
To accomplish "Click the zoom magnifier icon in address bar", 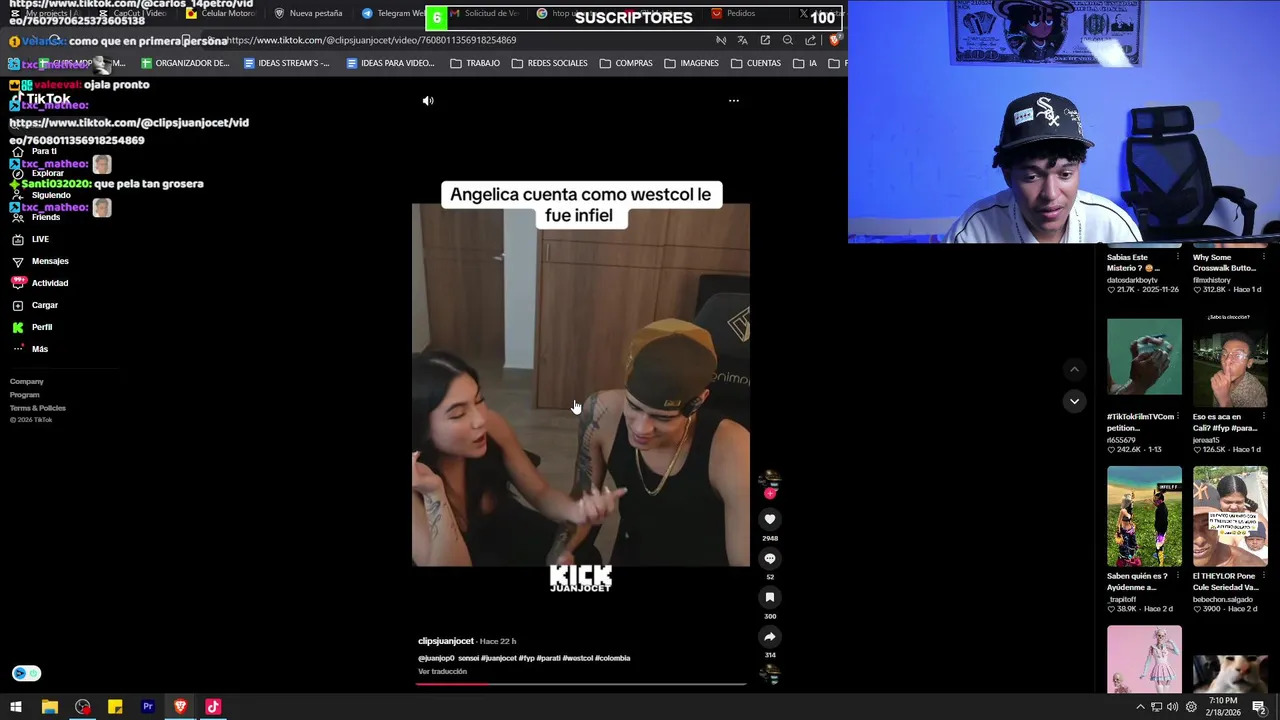I will tap(788, 40).
